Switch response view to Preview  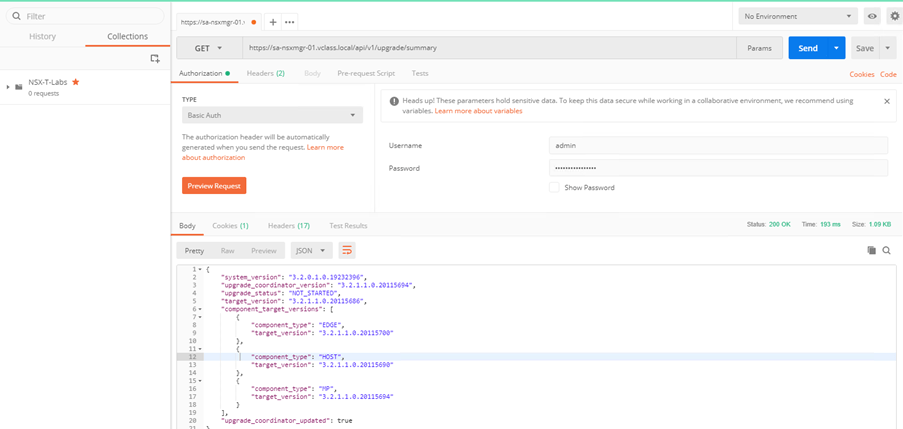[x=264, y=250]
